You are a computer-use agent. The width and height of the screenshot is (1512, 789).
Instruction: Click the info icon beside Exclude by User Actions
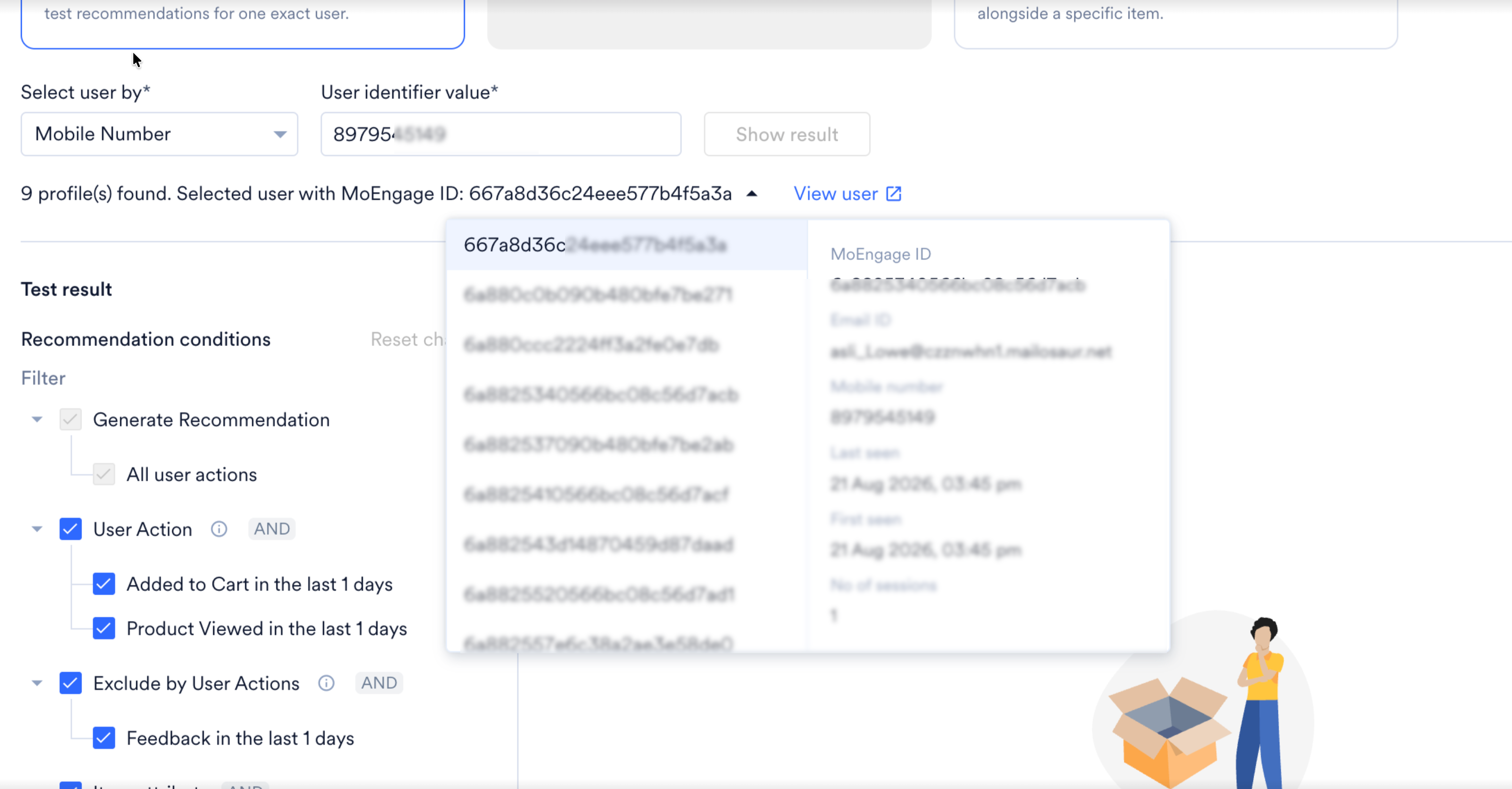[326, 683]
